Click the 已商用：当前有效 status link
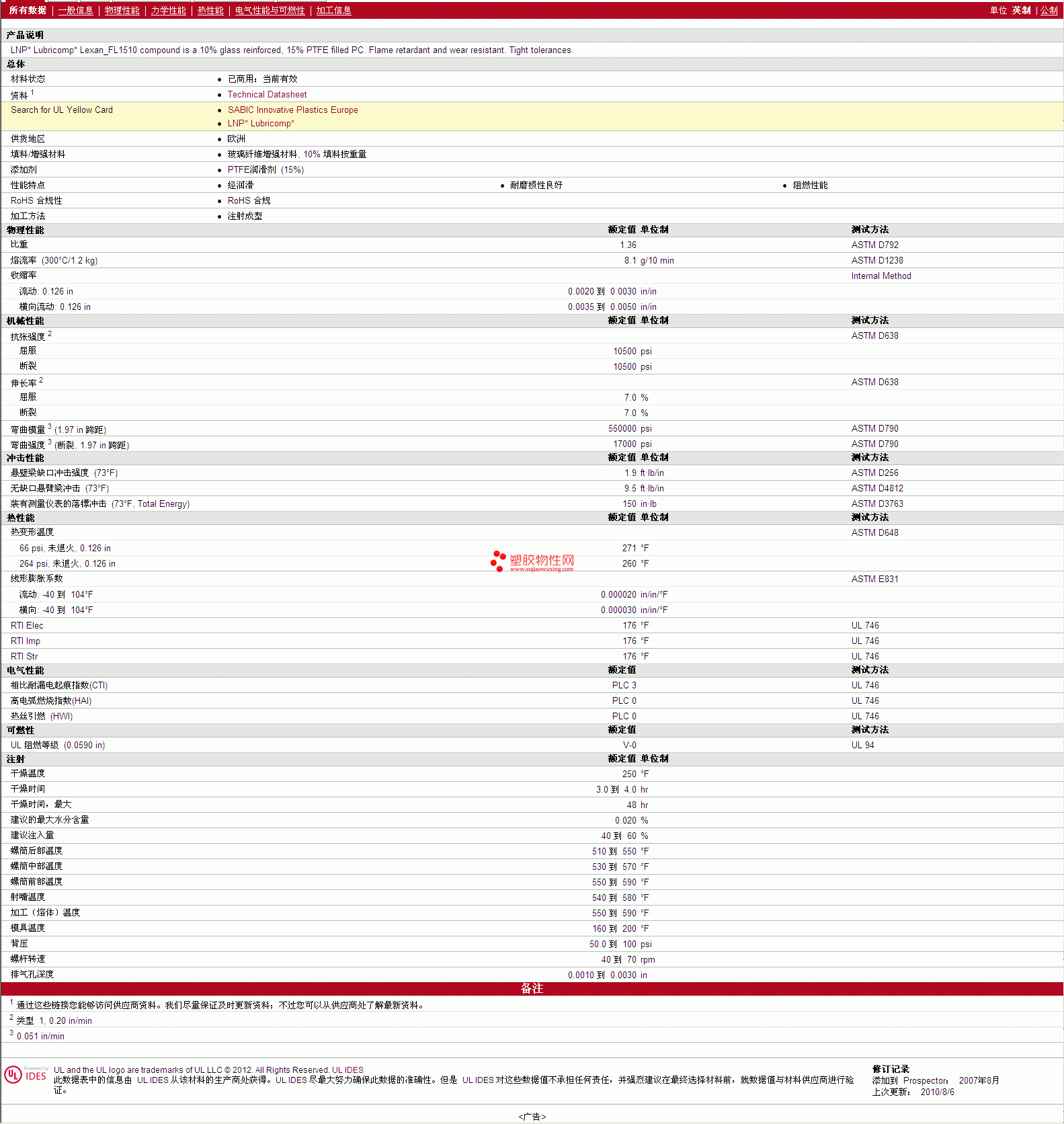 pos(262,79)
